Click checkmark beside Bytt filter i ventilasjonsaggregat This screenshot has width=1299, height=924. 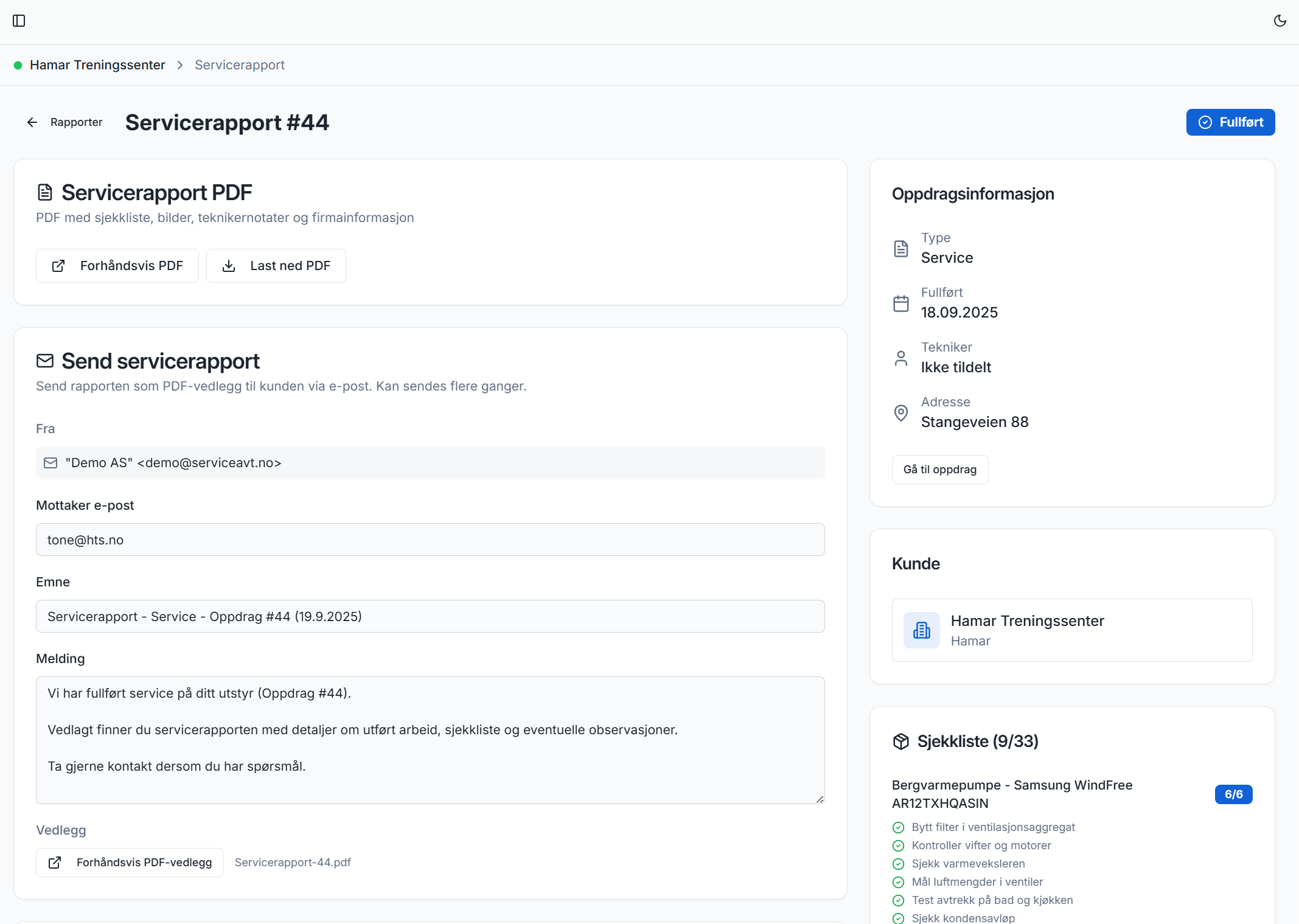[898, 827]
